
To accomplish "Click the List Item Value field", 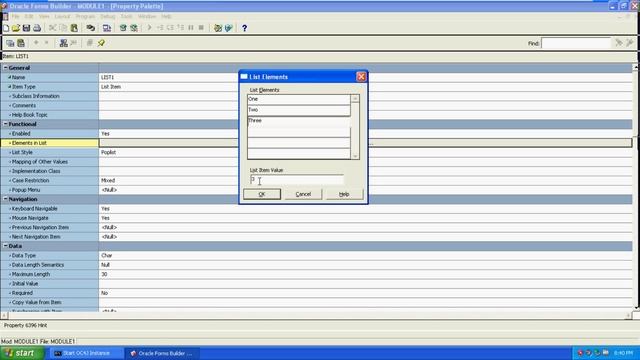I will tap(297, 180).
